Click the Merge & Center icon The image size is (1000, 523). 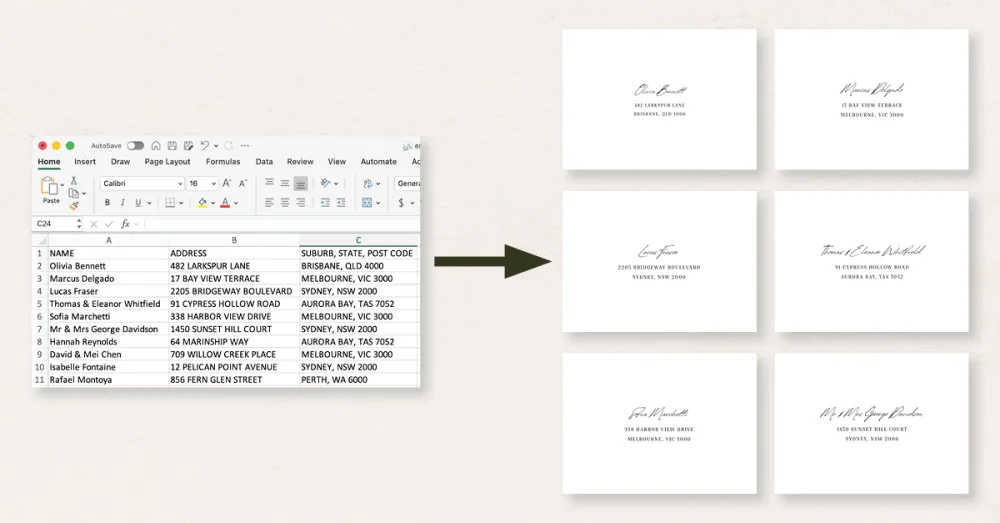coord(367,203)
